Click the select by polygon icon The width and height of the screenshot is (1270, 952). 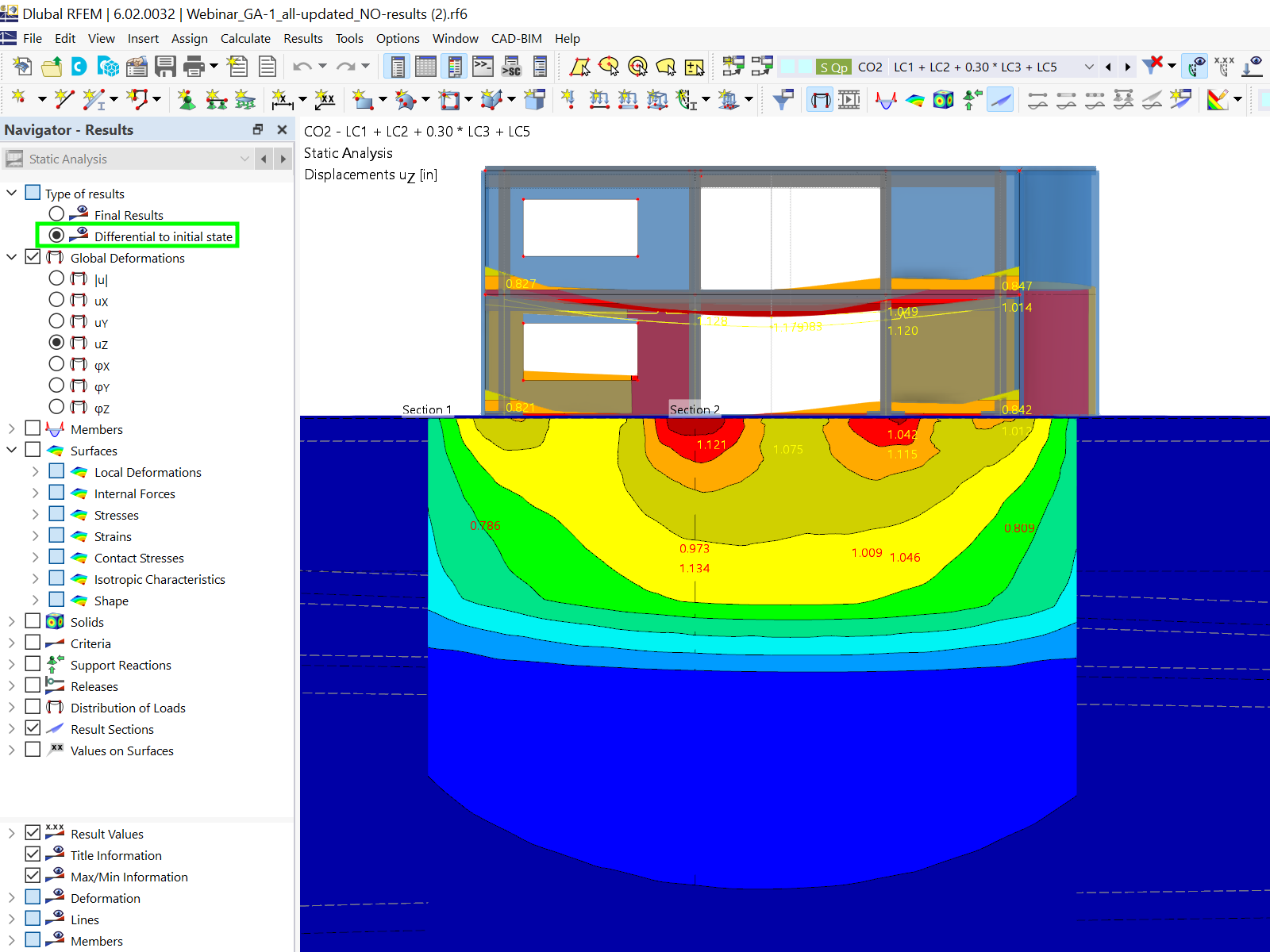(x=580, y=67)
